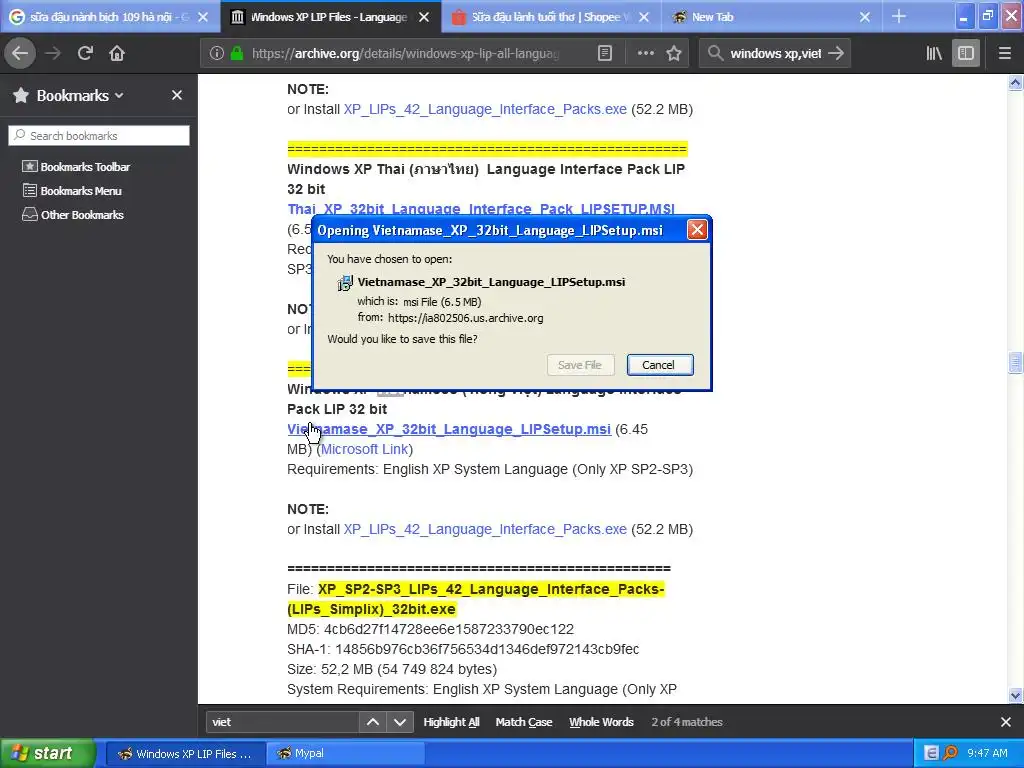Viewport: 1024px width, 768px height.
Task: Open the browser home page
Action: [117, 53]
